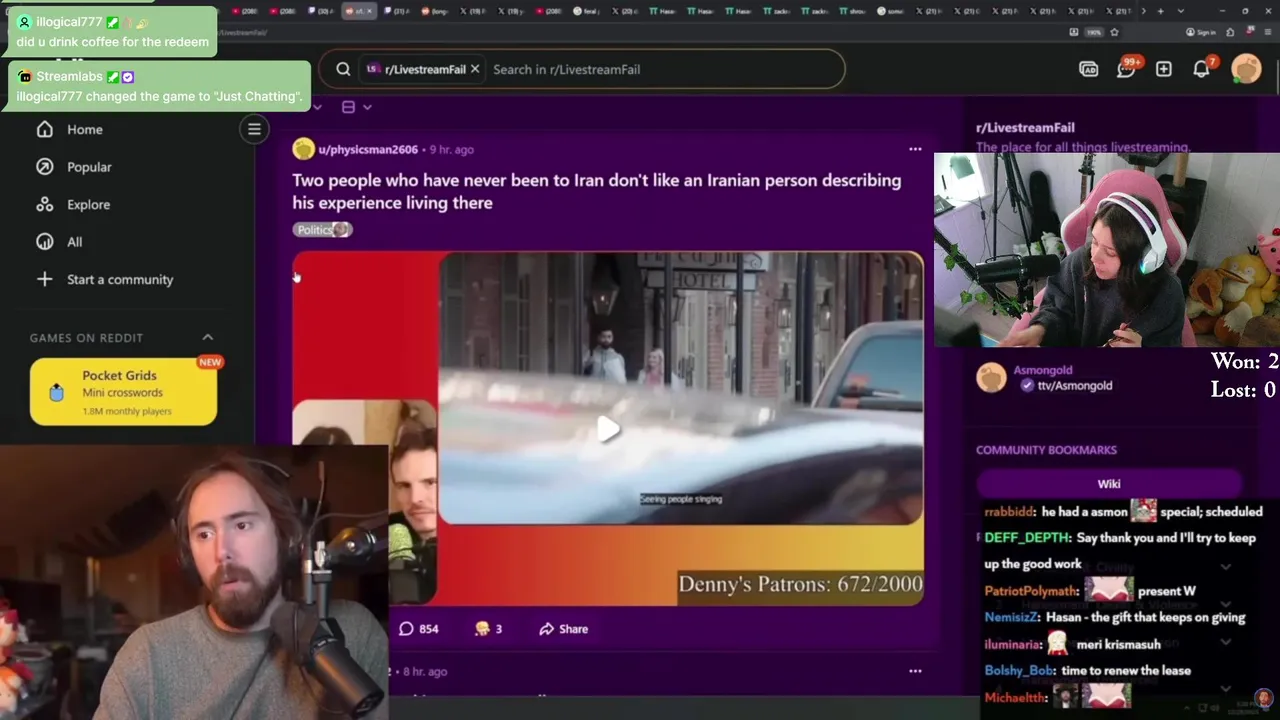Screen dimensions: 1280x720
Task: Open the view layout dropdown
Action: pyautogui.click(x=356, y=107)
